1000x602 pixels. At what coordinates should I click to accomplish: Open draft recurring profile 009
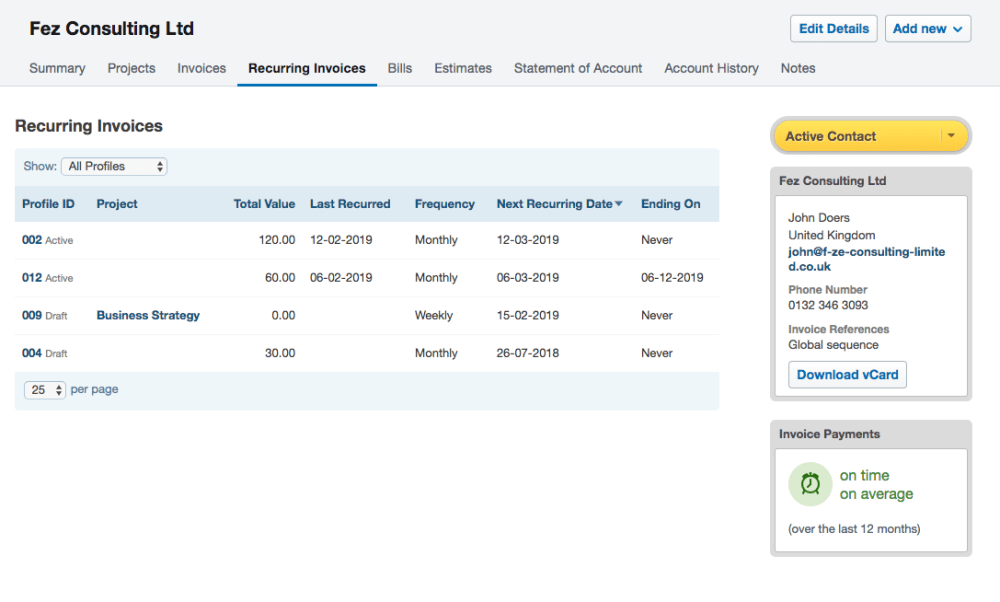coord(30,315)
